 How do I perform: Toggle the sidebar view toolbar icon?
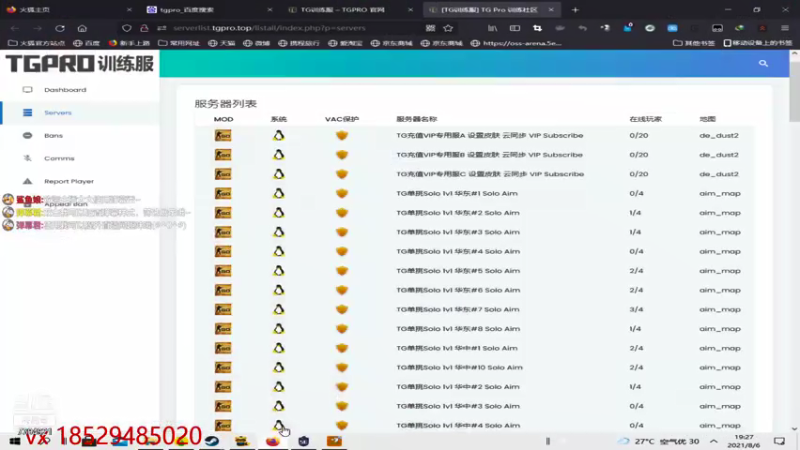click(x=515, y=28)
